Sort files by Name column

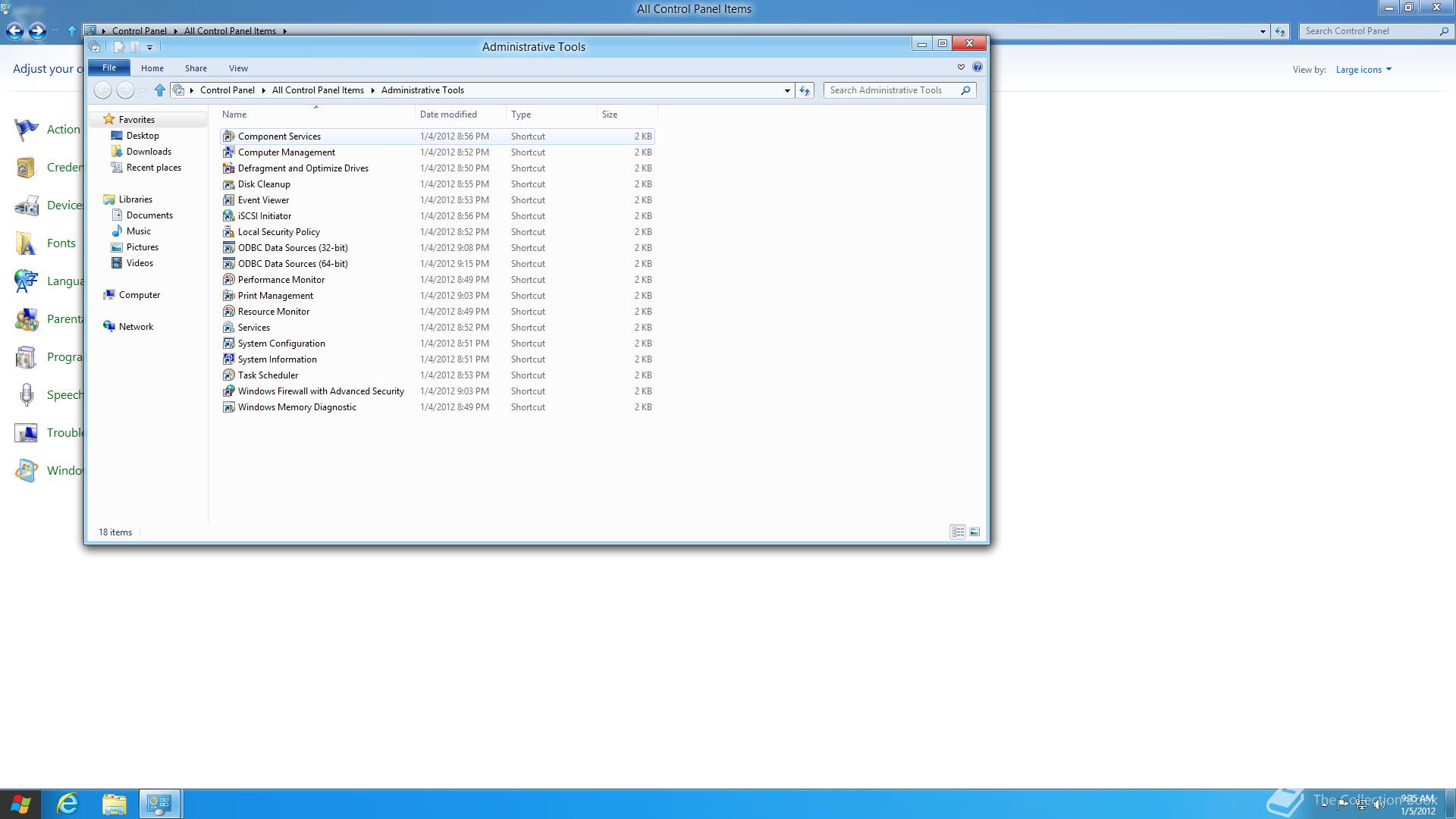(316, 115)
